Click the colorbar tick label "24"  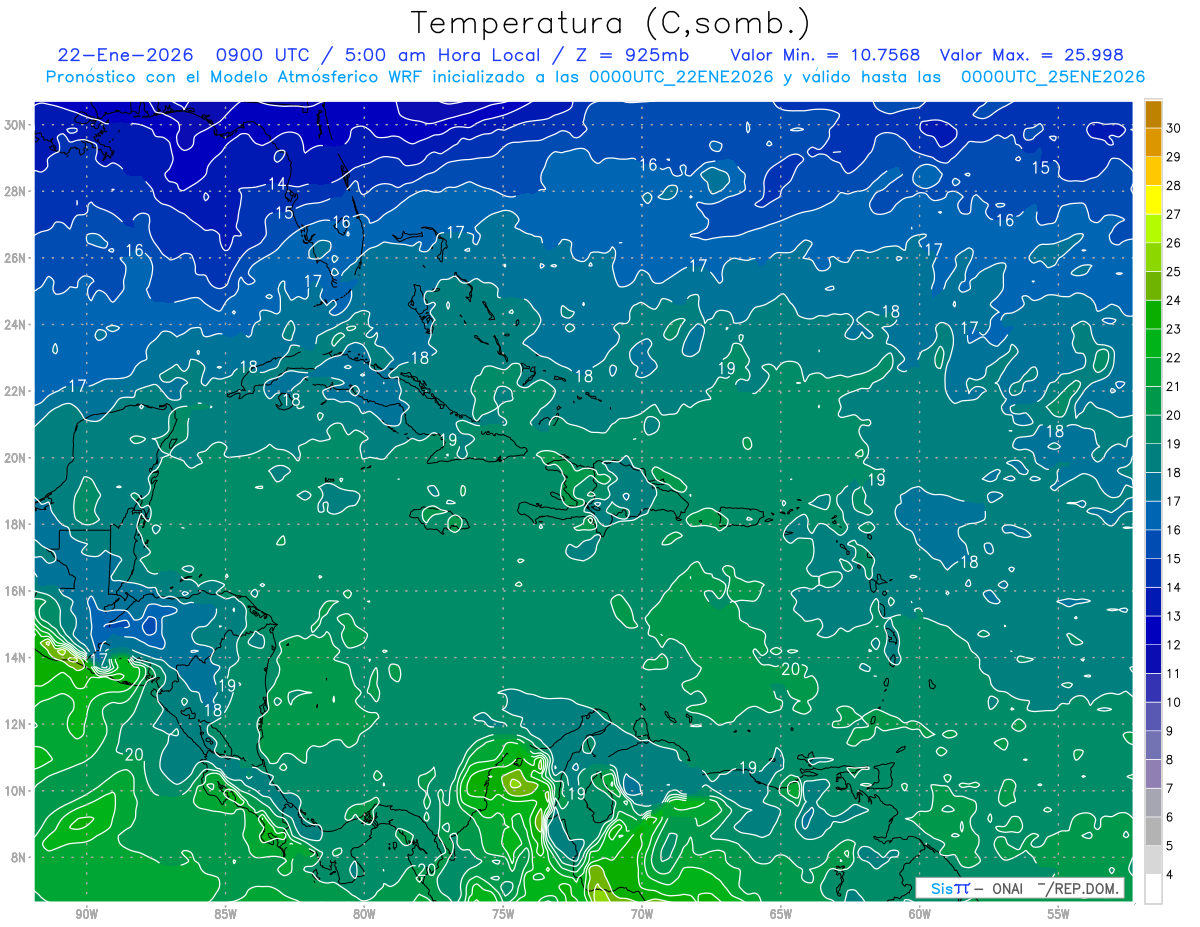[x=1174, y=301]
